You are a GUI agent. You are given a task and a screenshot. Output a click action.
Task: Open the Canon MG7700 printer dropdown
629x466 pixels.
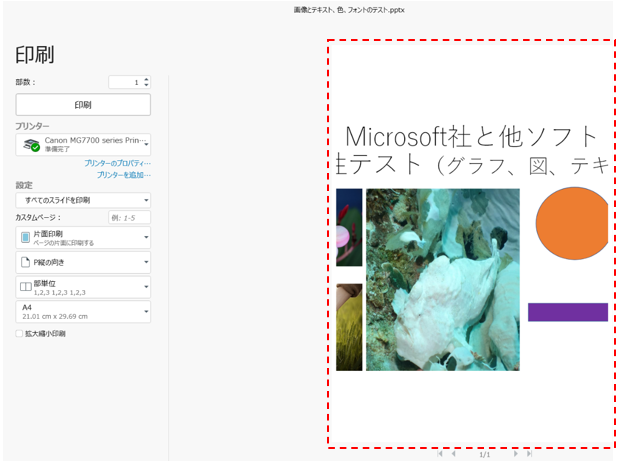pyautogui.click(x=83, y=145)
